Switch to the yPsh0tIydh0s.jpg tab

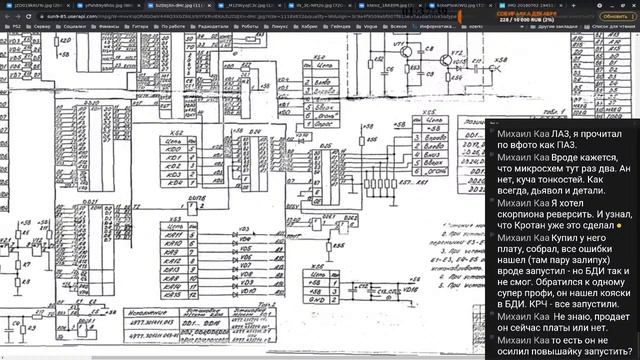click(107, 6)
